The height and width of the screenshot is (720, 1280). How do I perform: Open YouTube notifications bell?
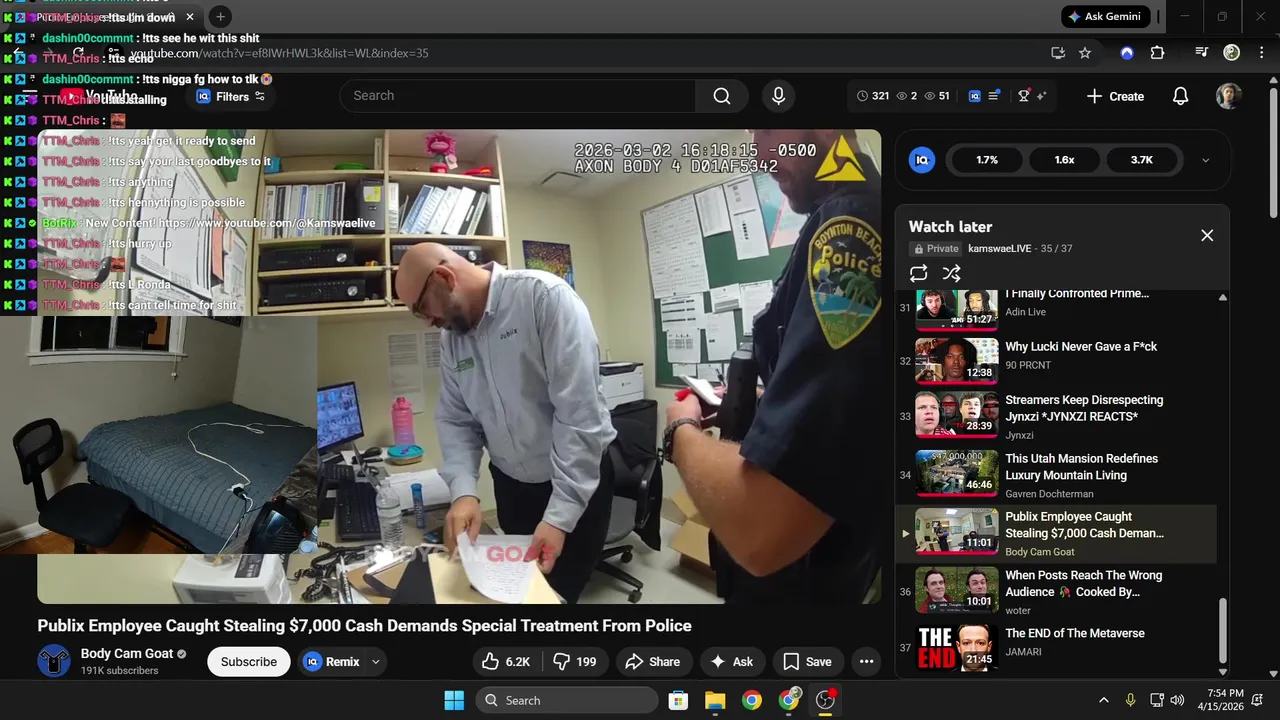coord(1180,96)
